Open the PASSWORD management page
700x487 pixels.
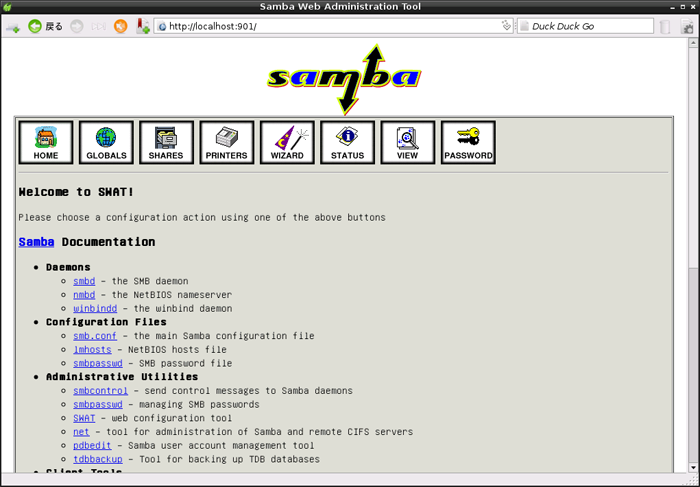(x=468, y=142)
